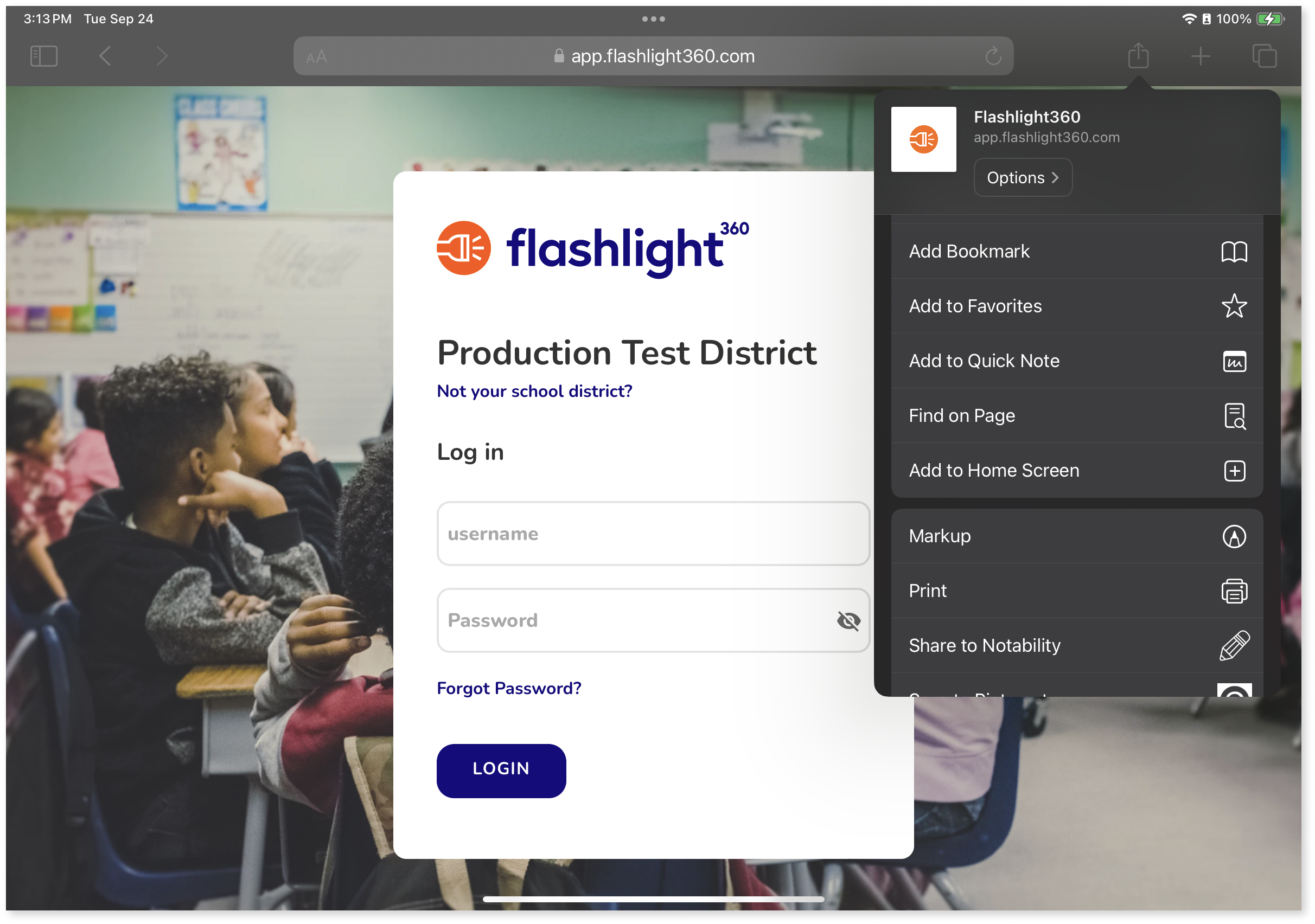Viewport: 1315px width, 924px height.
Task: Expand the Options chevron button
Action: click(1023, 177)
